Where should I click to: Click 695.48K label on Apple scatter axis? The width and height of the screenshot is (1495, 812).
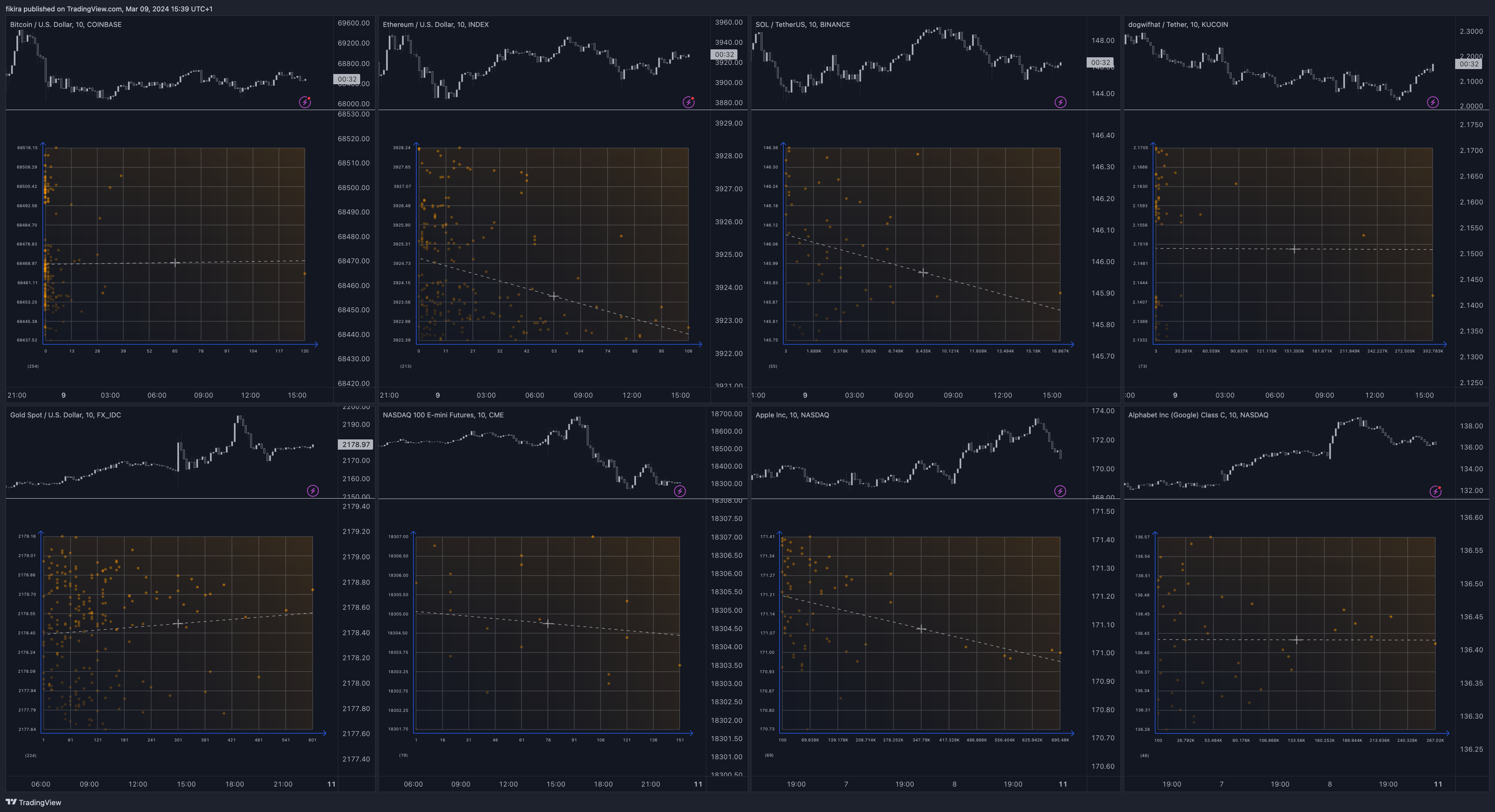1060,740
